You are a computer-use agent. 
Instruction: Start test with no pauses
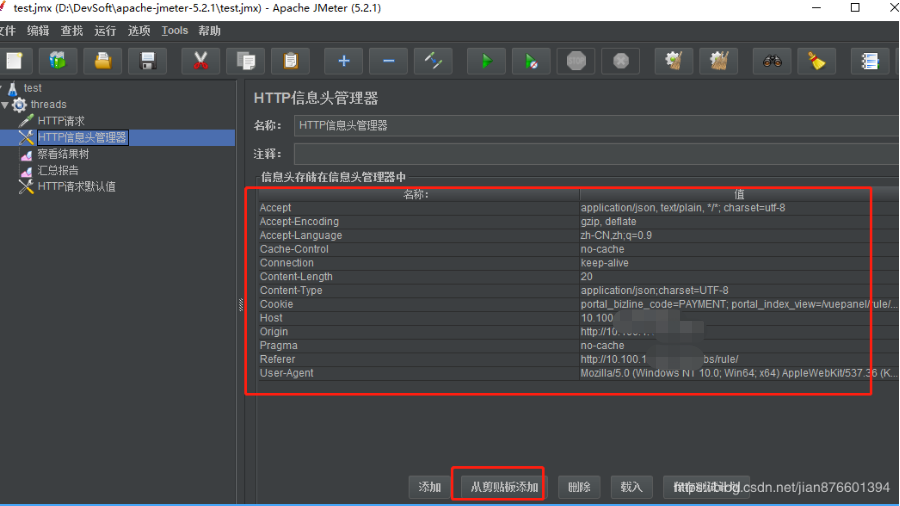(532, 61)
